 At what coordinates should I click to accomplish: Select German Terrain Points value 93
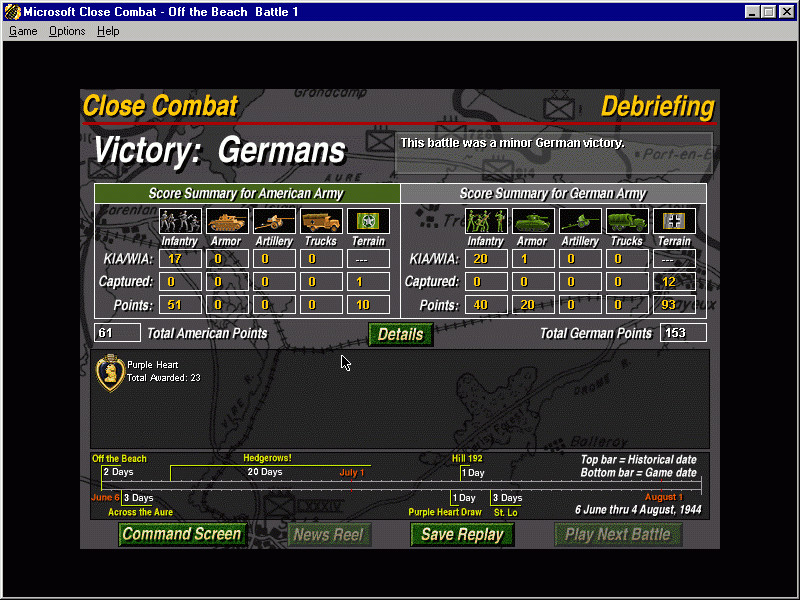[674, 305]
